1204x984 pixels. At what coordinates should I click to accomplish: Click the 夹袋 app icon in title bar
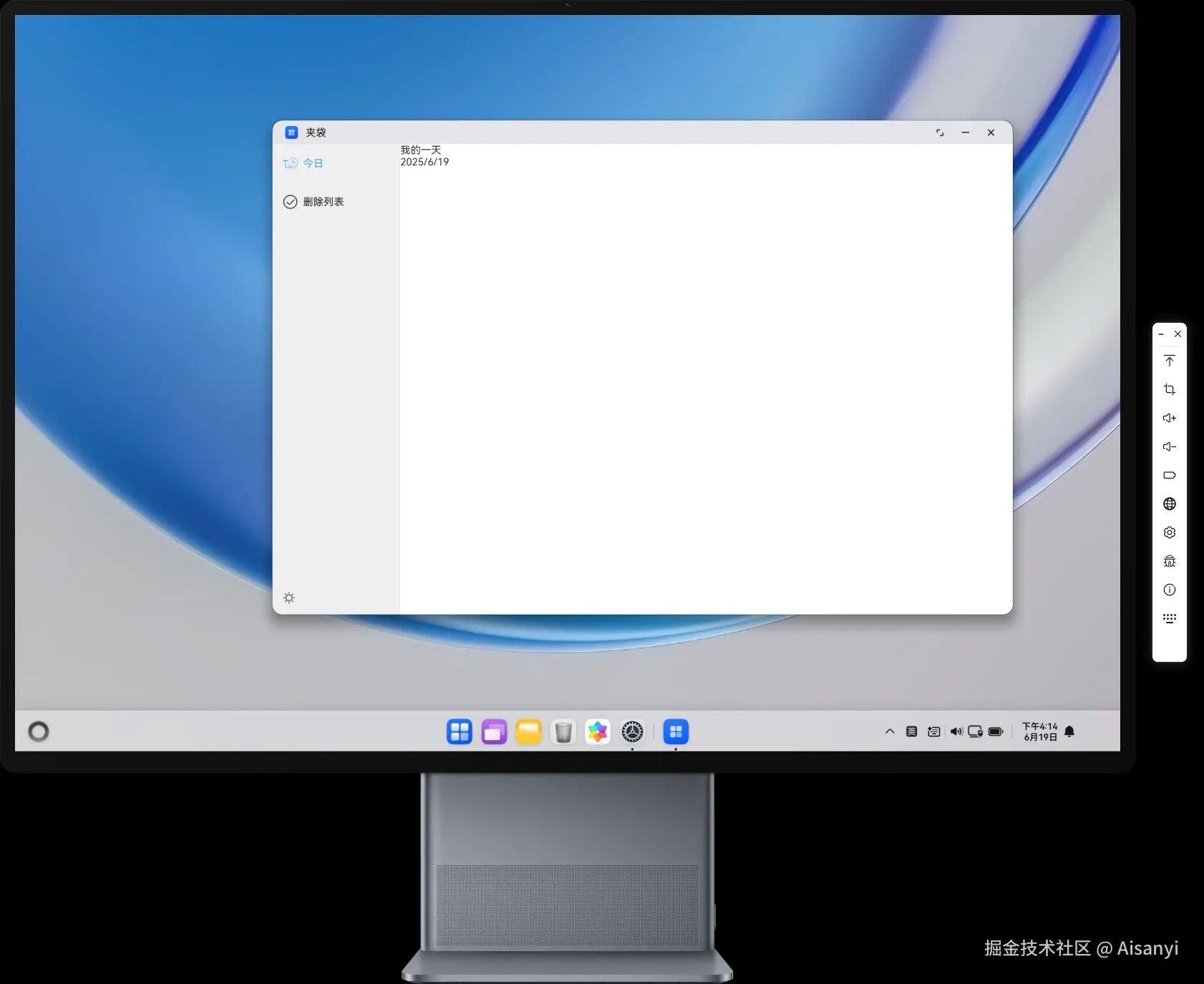tap(291, 132)
